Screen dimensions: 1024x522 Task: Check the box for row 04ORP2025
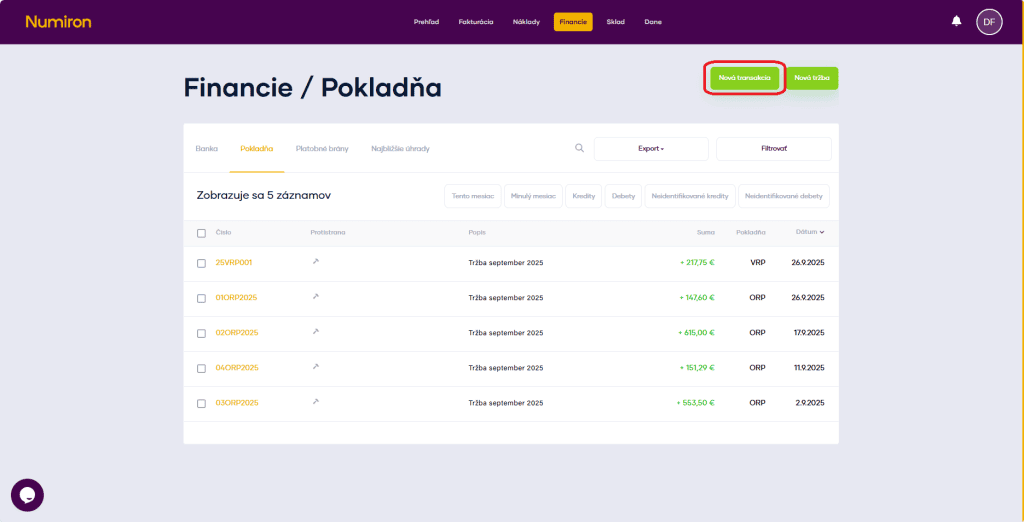[x=201, y=368]
